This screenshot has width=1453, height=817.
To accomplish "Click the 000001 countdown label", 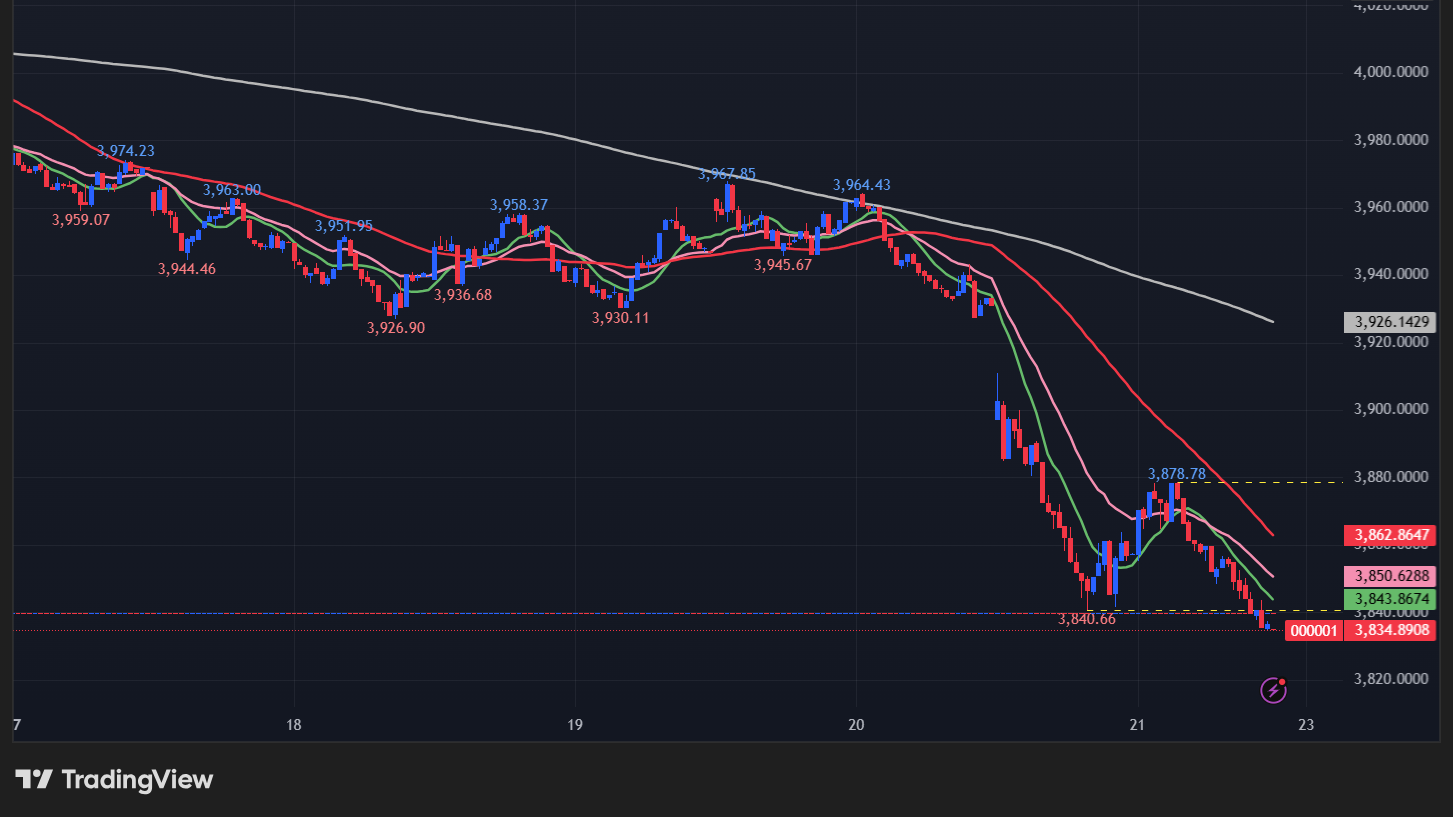I will 1314,631.
